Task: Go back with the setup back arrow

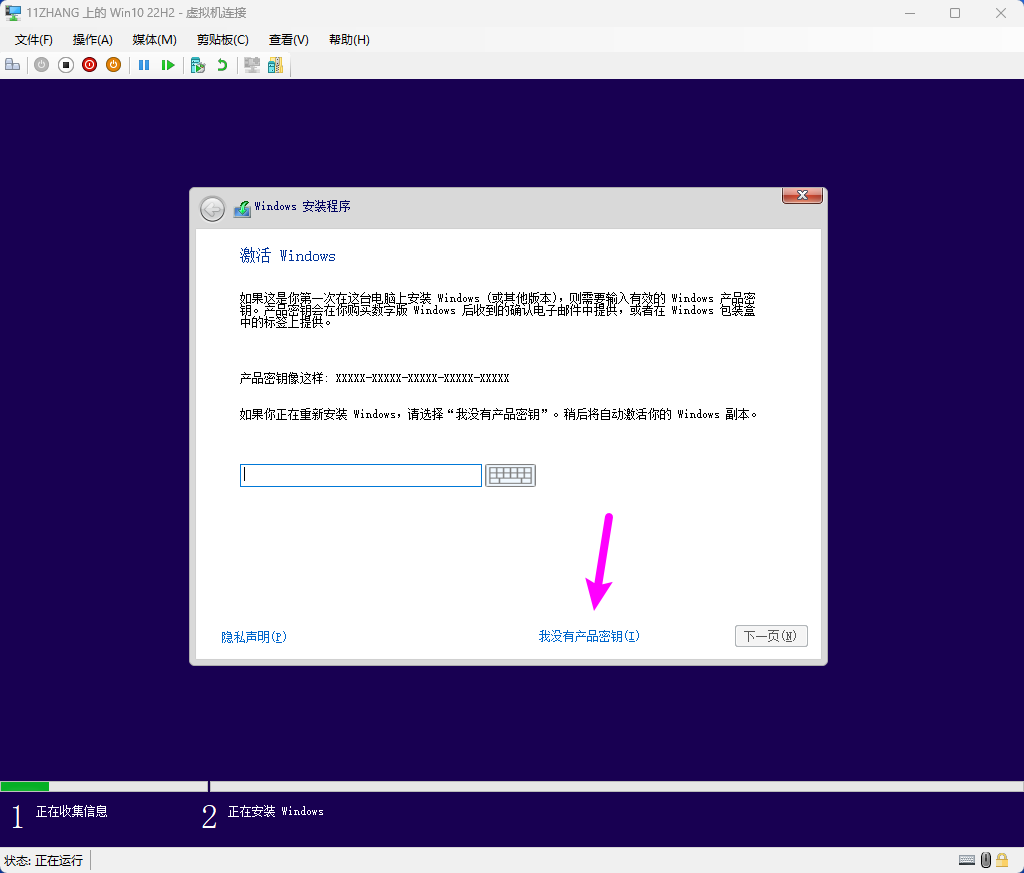Action: click(x=212, y=209)
